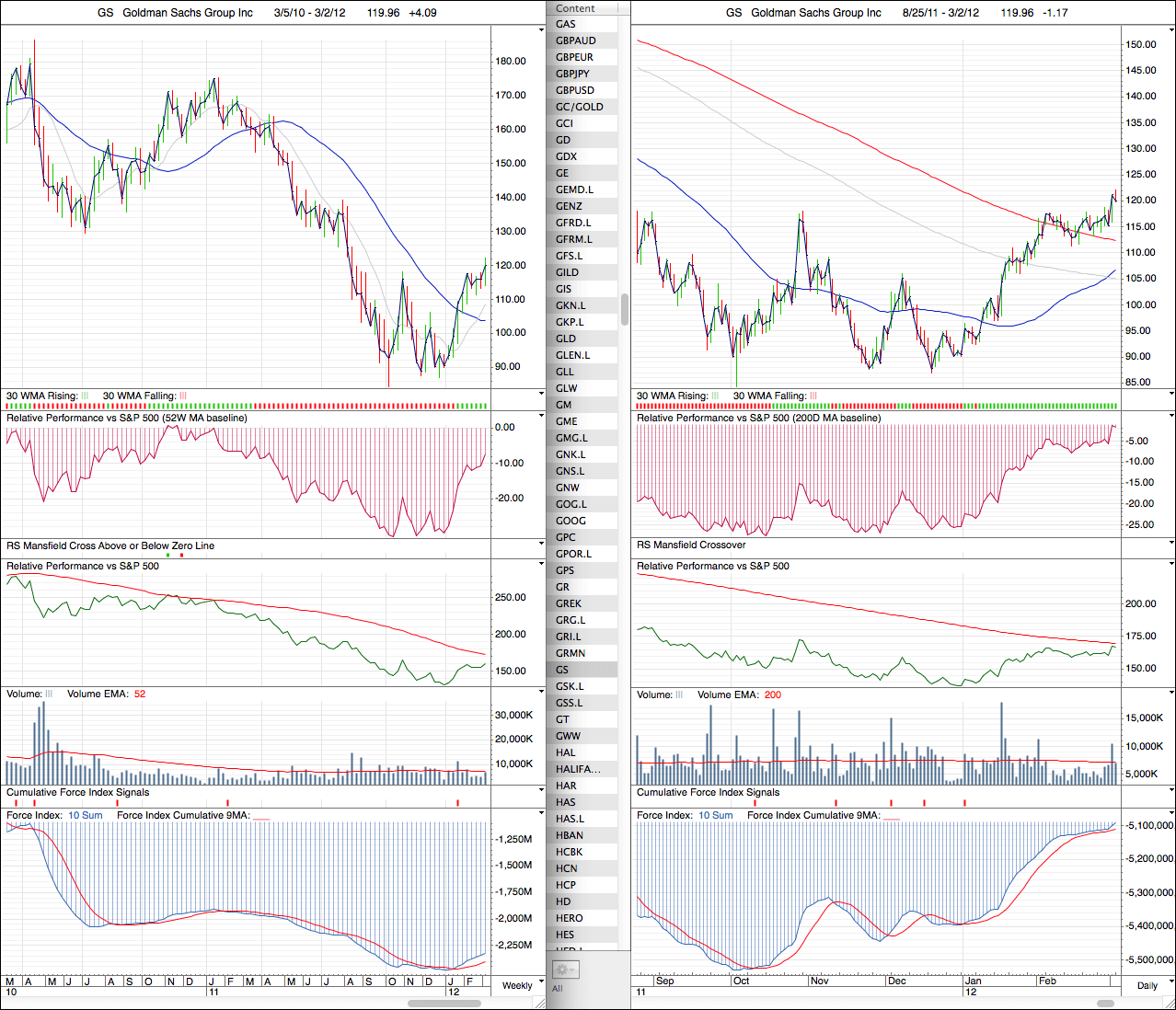Choose GBPUSD from the symbol list
The image size is (1176, 1010).
(x=575, y=90)
